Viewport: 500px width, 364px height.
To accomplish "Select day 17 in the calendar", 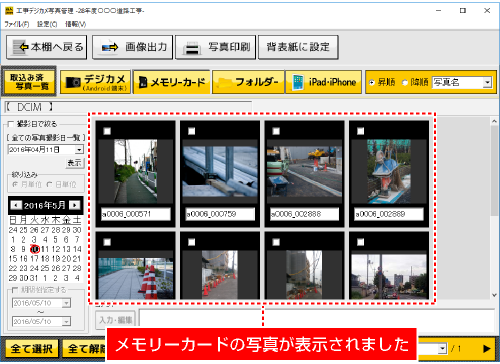I will pyautogui.click(x=34, y=259).
